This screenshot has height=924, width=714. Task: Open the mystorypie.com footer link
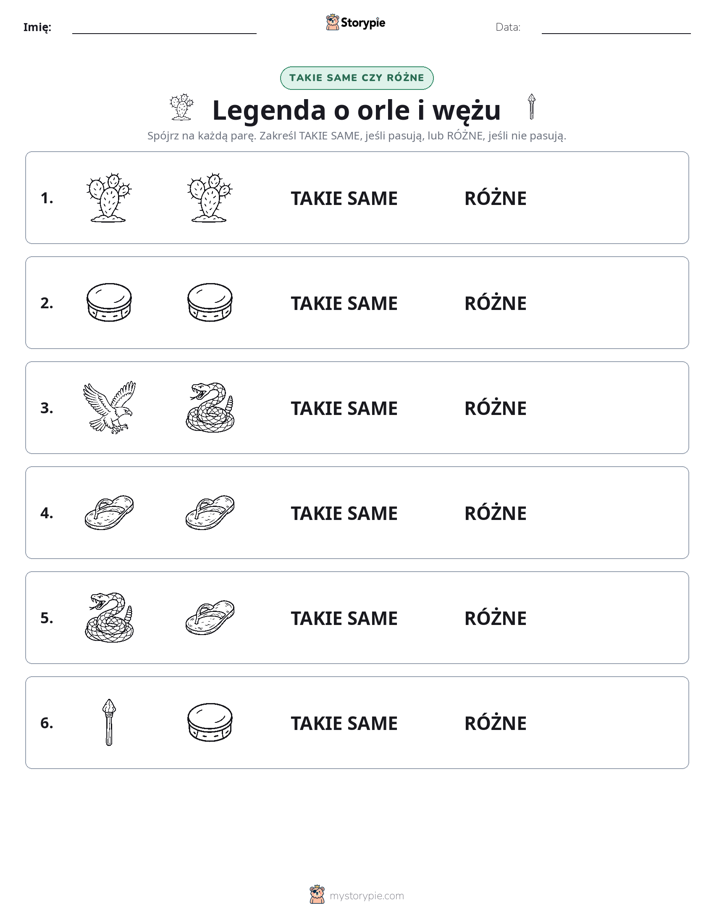357,895
